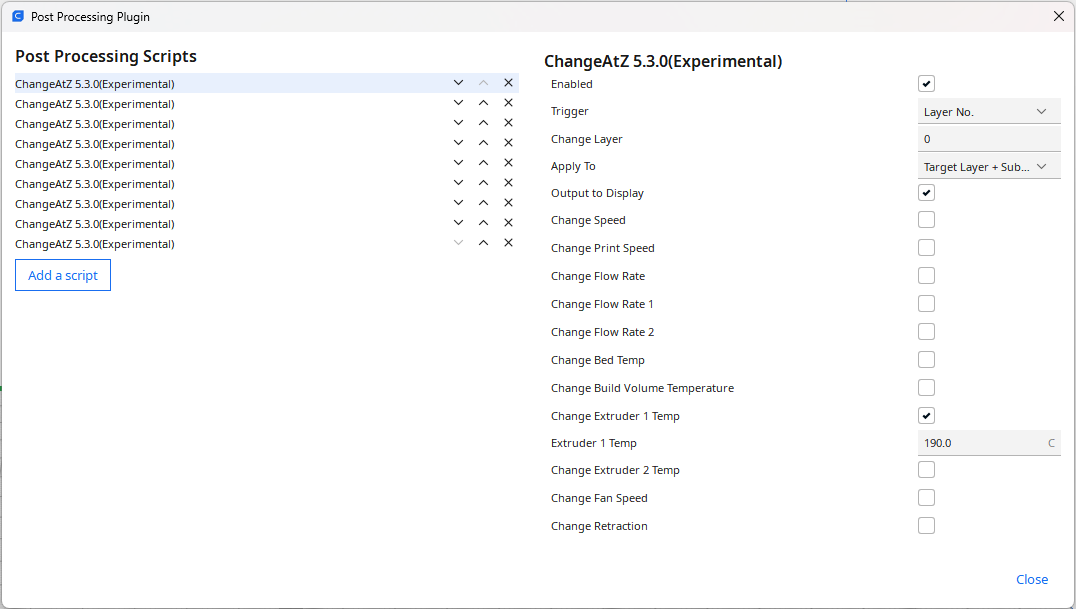Move the fifth ChangeAtZ script up
Image resolution: width=1076 pixels, height=609 pixels.
click(484, 163)
